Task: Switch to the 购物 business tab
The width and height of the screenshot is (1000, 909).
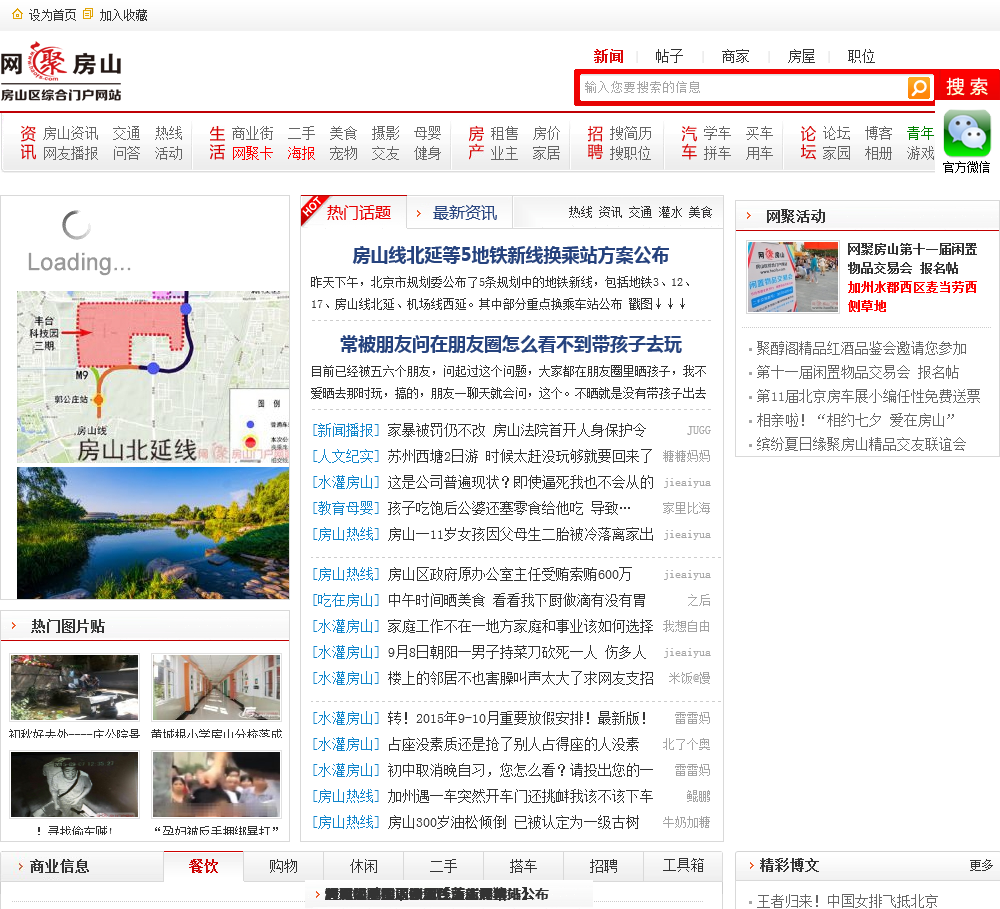Action: point(283,866)
